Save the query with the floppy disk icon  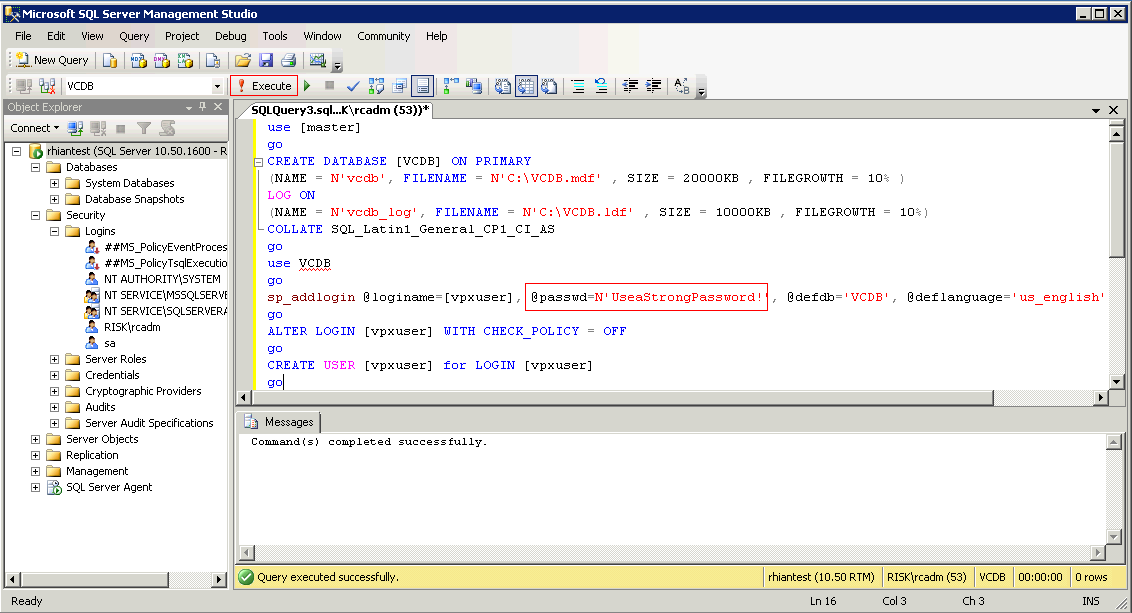click(266, 61)
